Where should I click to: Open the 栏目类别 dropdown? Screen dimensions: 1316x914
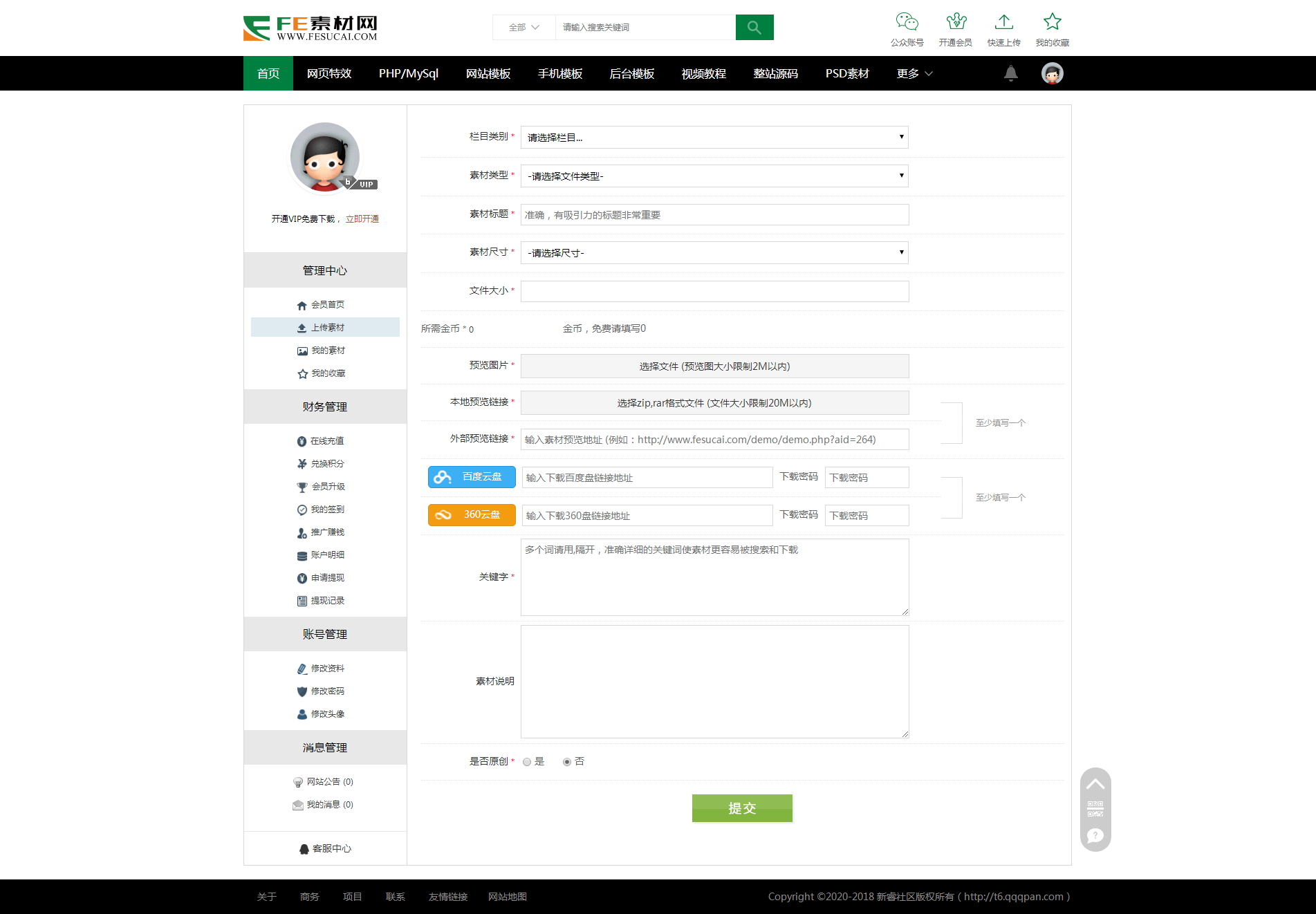tap(714, 138)
